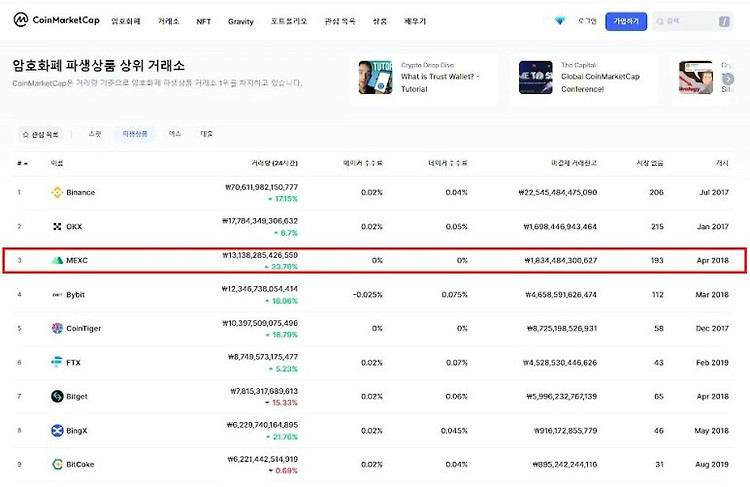The image size is (750, 487).
Task: Sort by the 미결제 거래잔고 column
Action: click(574, 164)
